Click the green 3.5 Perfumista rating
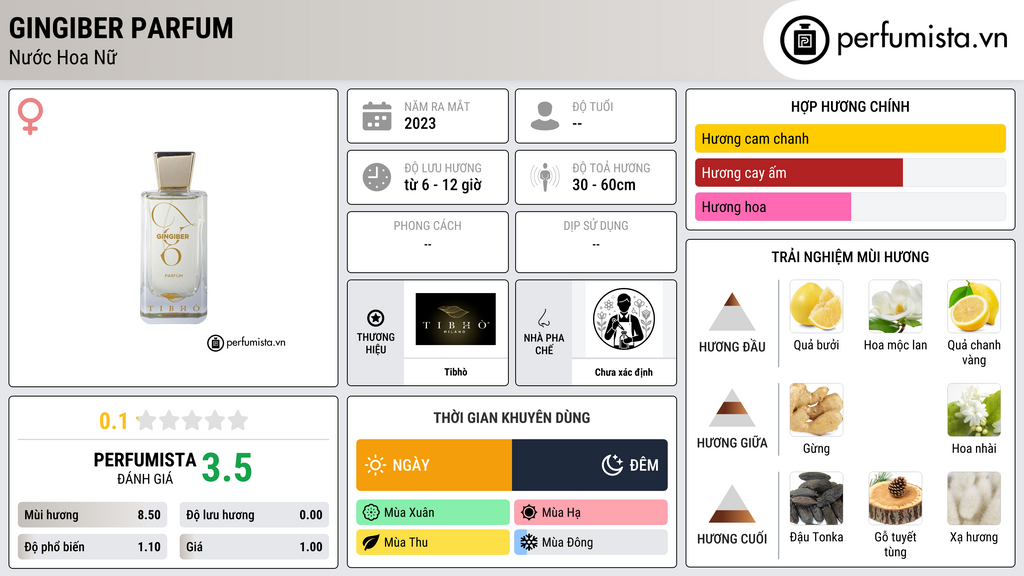Screen dimensions: 1024x576 [x=227, y=468]
